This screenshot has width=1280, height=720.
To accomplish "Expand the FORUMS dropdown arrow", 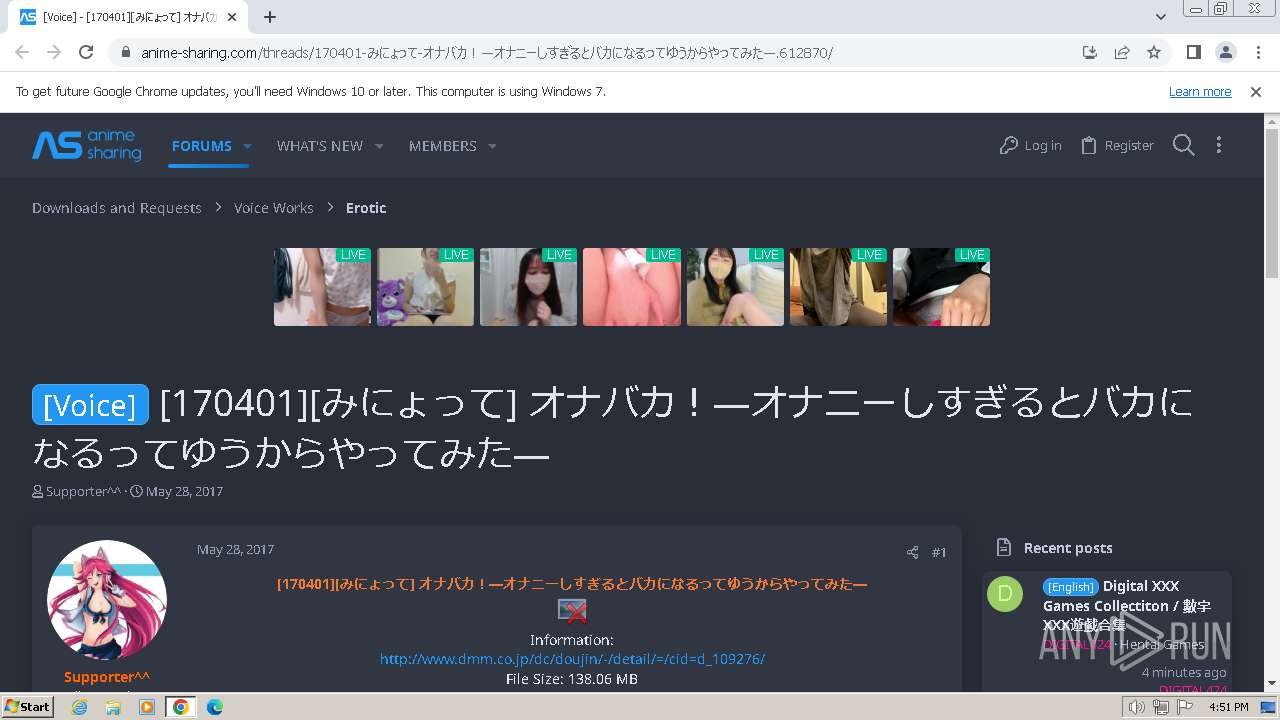I will pos(247,146).
